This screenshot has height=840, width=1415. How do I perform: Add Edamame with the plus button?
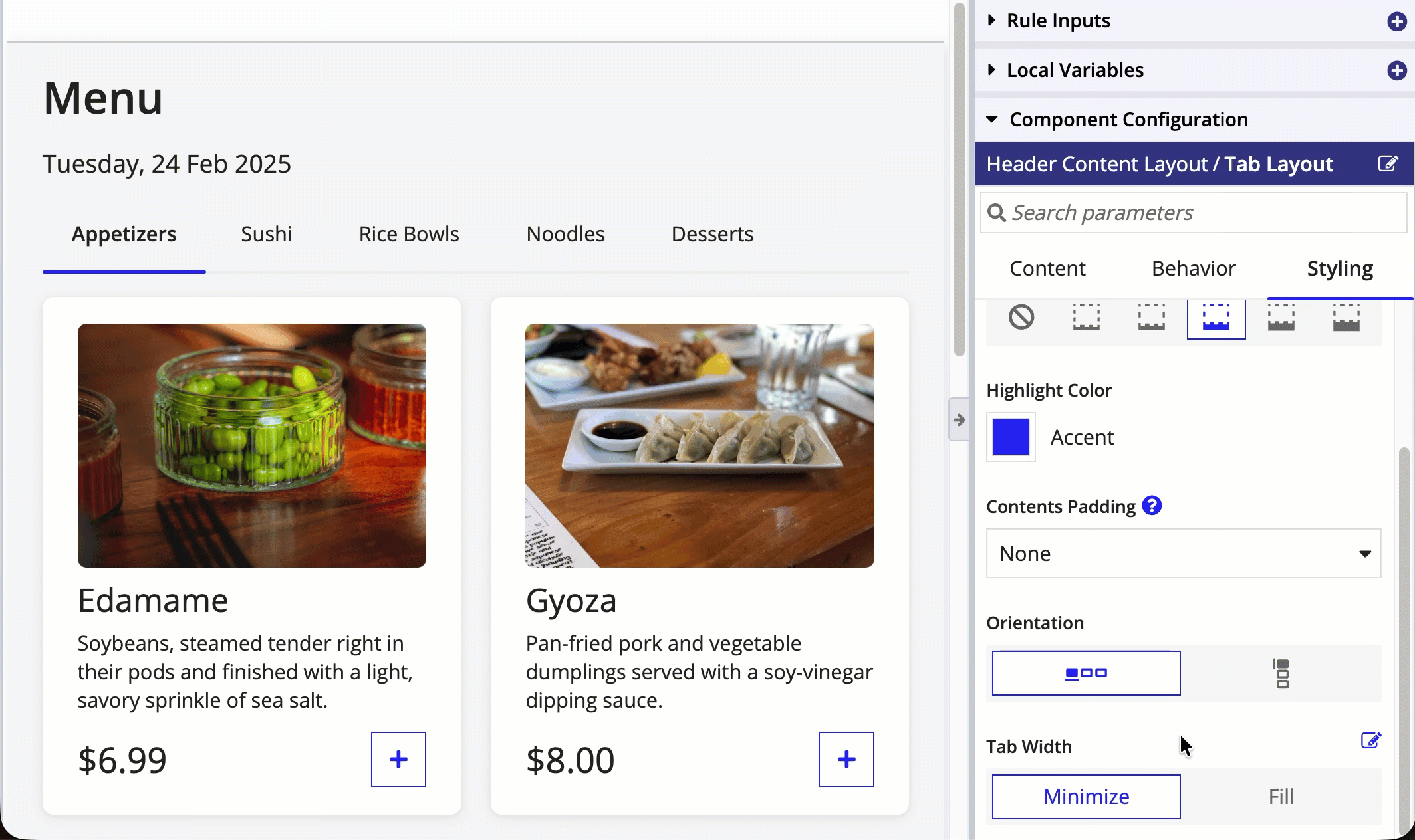point(398,760)
